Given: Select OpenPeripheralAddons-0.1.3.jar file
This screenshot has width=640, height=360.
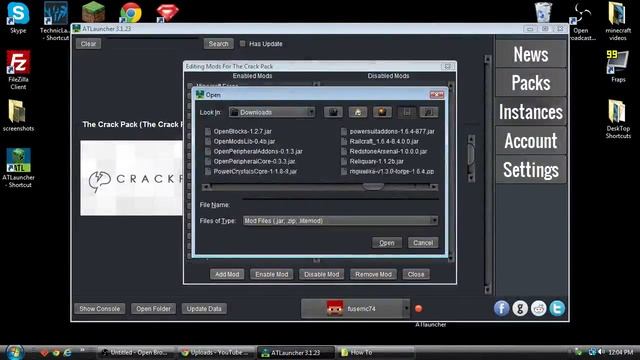Looking at the screenshot, I should 253,151.
